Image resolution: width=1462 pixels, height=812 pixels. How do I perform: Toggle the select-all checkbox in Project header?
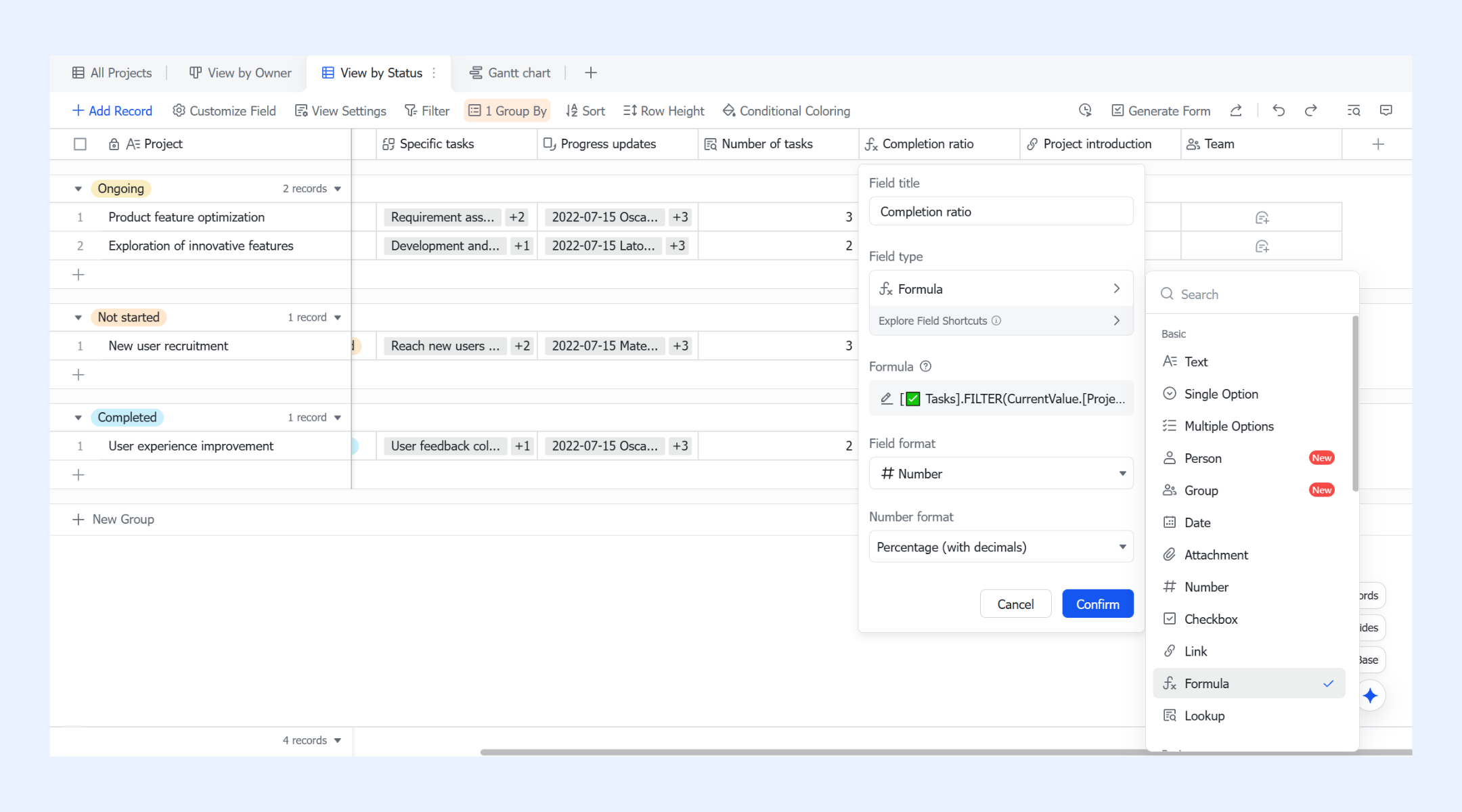(80, 144)
